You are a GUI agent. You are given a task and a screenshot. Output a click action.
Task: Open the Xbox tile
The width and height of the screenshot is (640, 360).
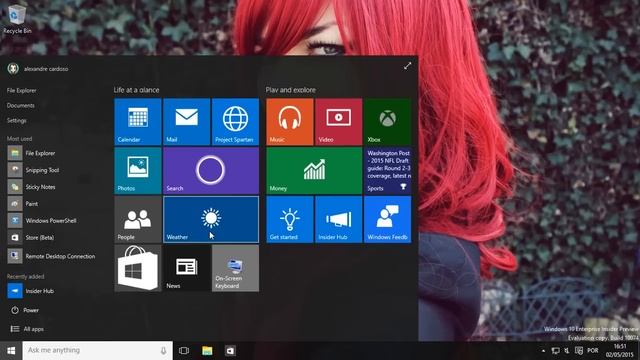[387, 122]
